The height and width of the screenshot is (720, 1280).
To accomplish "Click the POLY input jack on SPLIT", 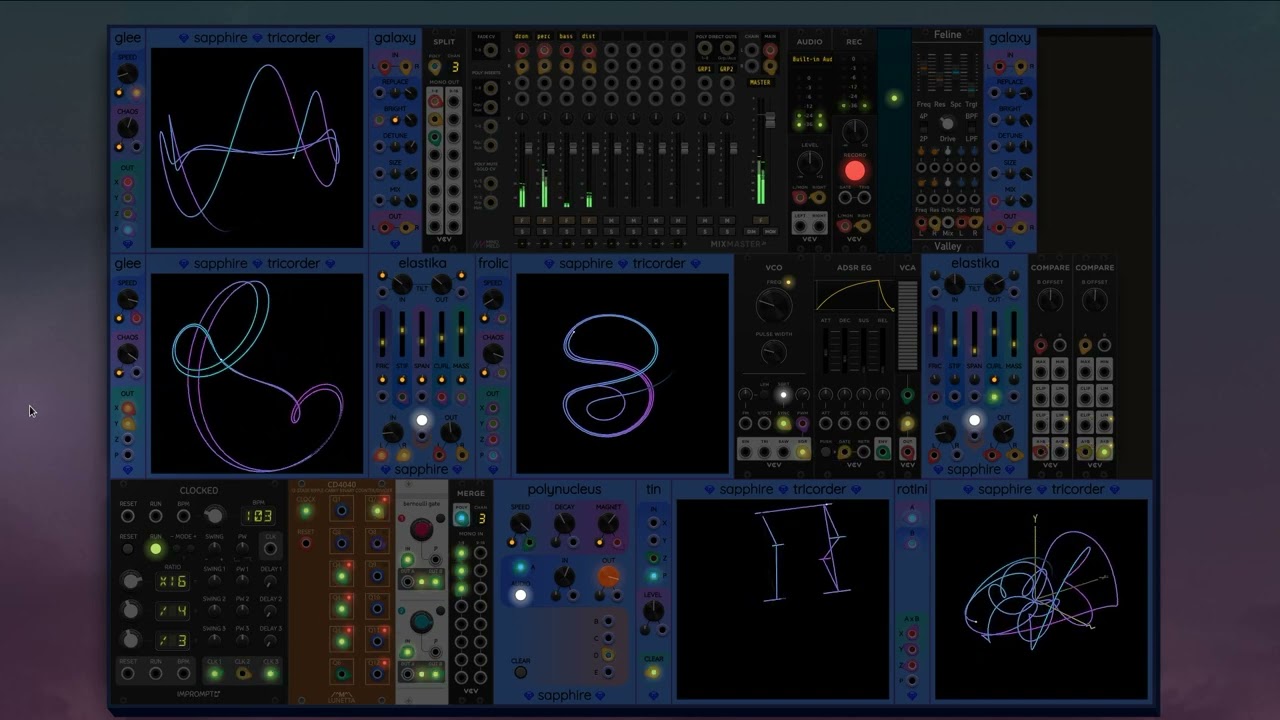I will (x=437, y=67).
